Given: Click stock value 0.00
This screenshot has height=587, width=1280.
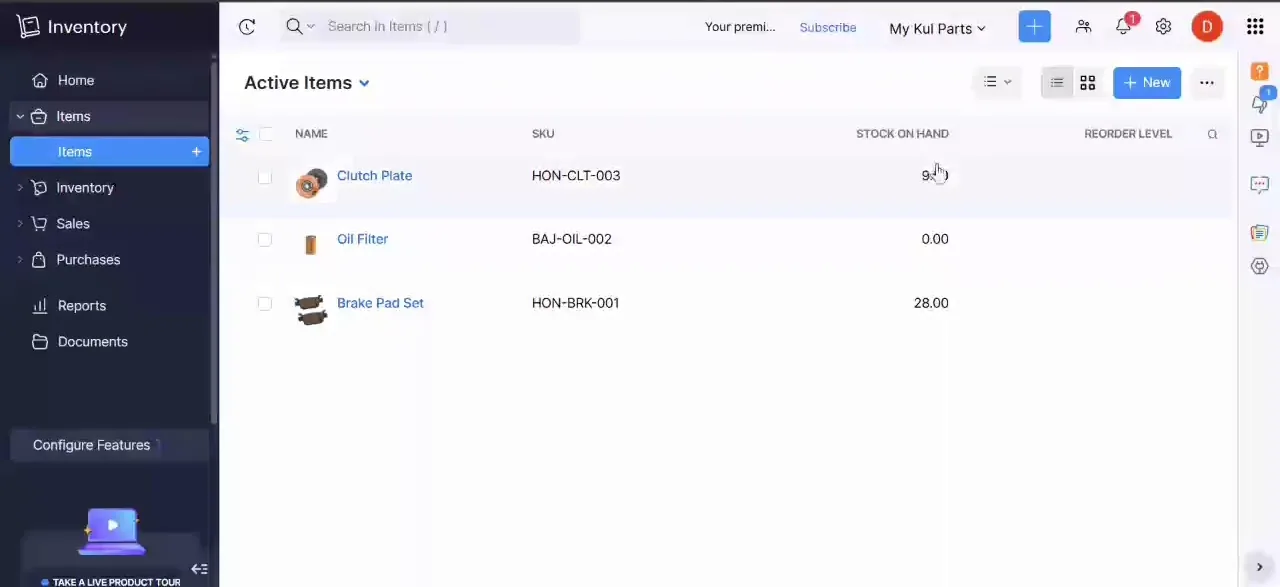Looking at the screenshot, I should tap(935, 239).
